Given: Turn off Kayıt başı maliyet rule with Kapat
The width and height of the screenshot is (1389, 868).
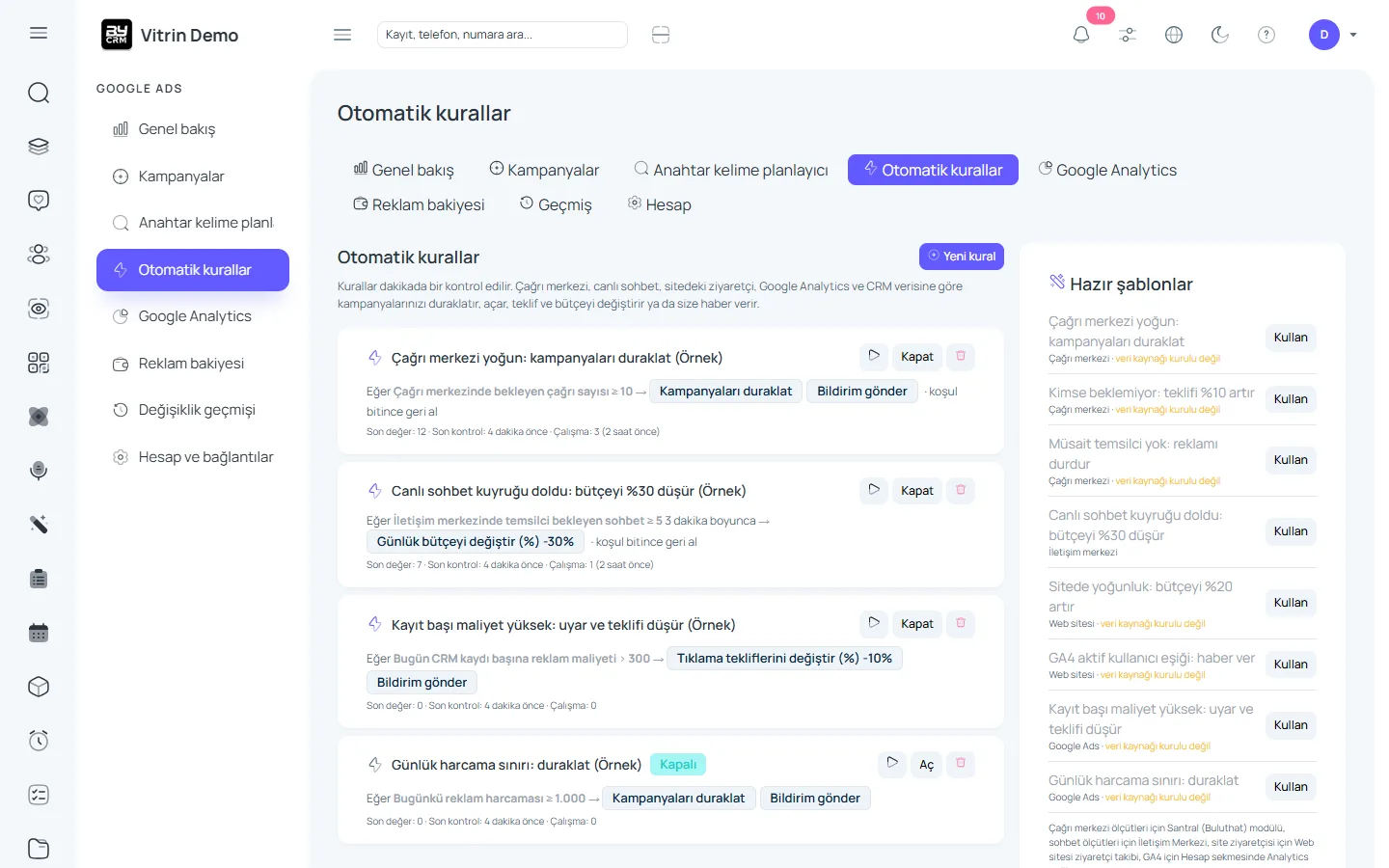Looking at the screenshot, I should tap(917, 624).
